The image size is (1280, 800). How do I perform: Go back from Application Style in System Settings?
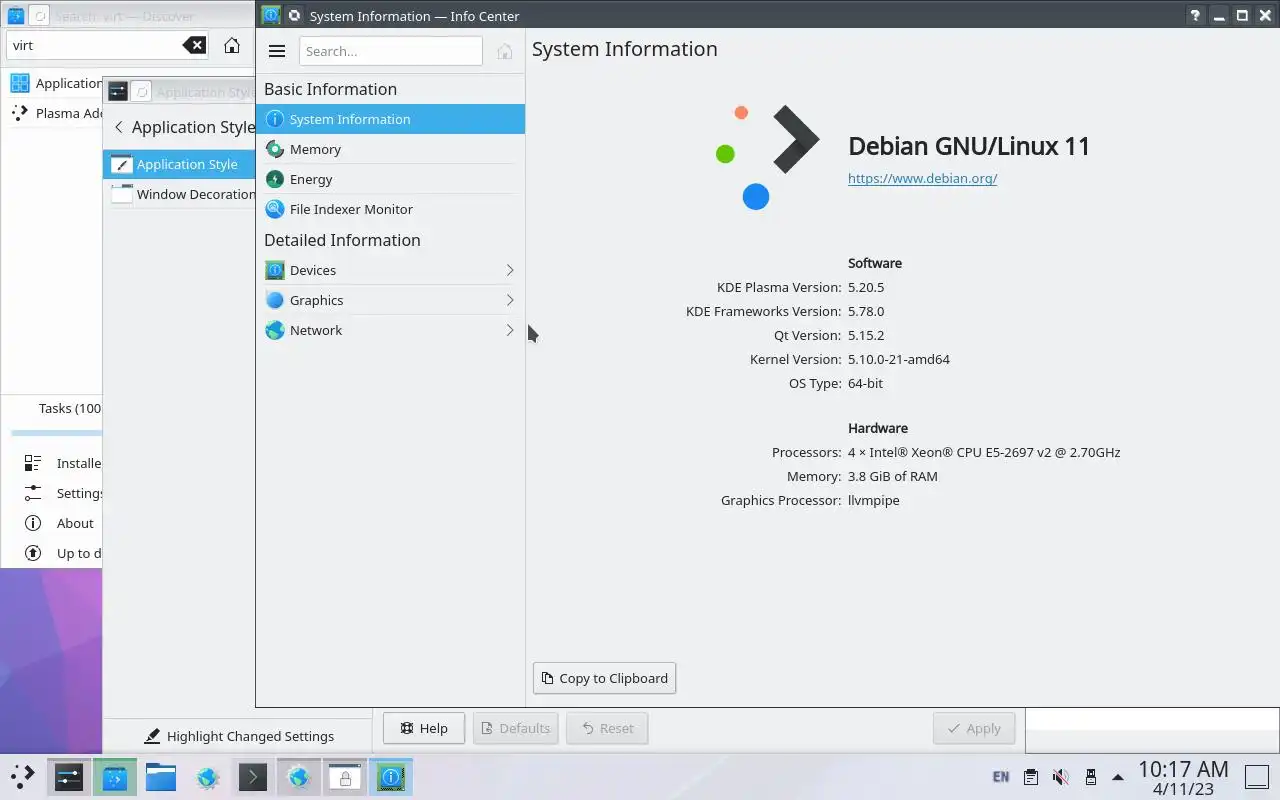pyautogui.click(x=119, y=127)
